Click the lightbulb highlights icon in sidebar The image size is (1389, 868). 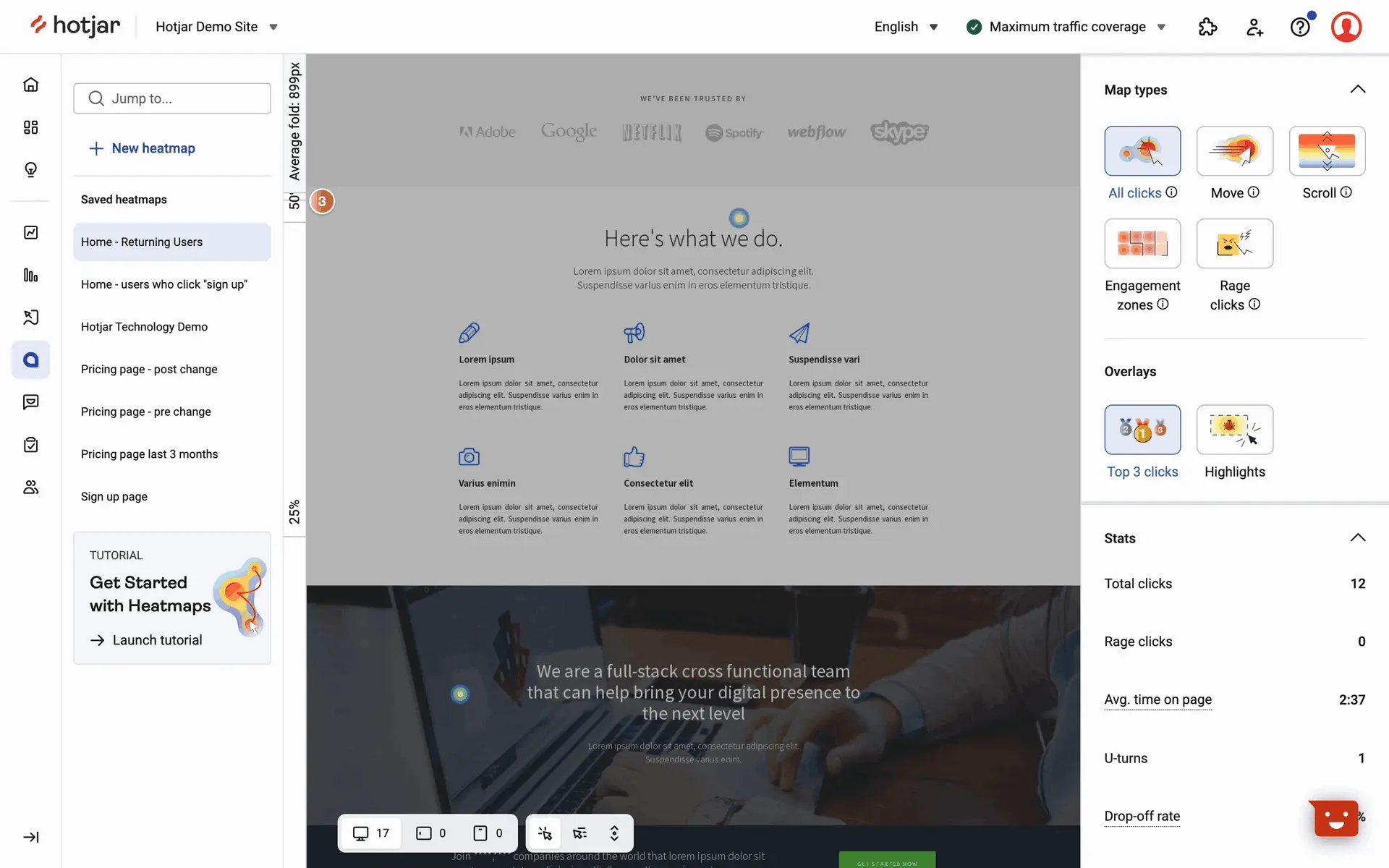[30, 169]
